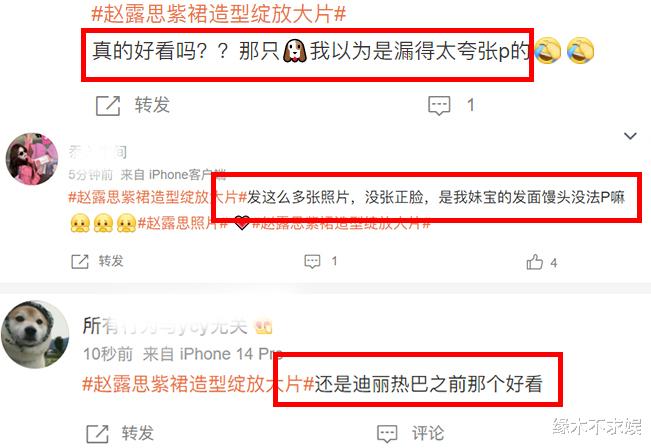Click 来自 iPhone客户端 source link
This screenshot has width=651, height=448.
coord(173,175)
